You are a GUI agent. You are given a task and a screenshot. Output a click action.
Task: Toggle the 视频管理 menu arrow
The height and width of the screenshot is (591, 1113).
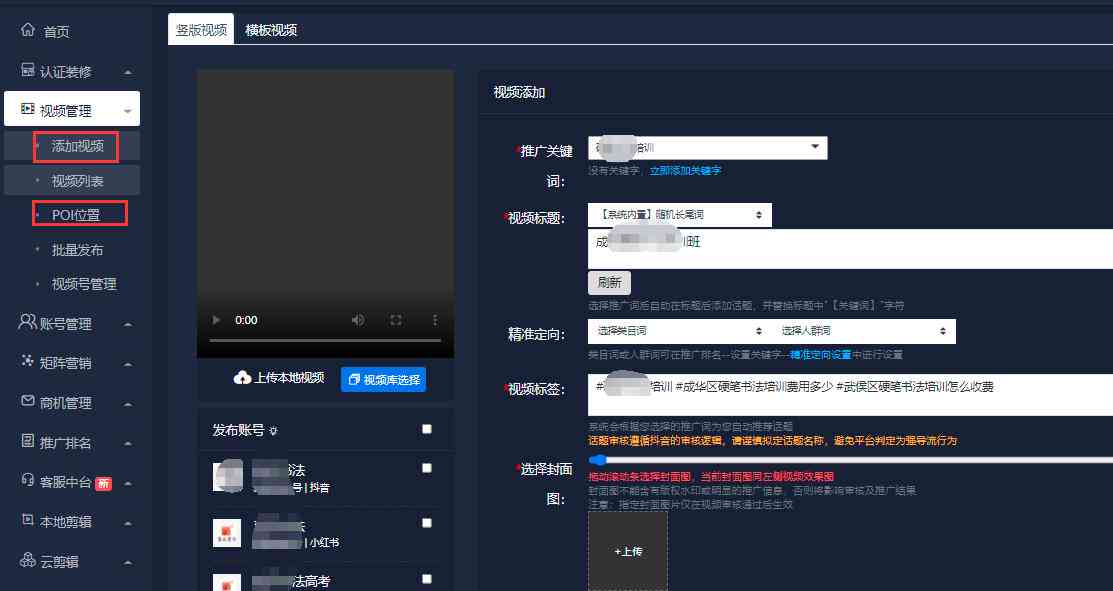tap(128, 111)
